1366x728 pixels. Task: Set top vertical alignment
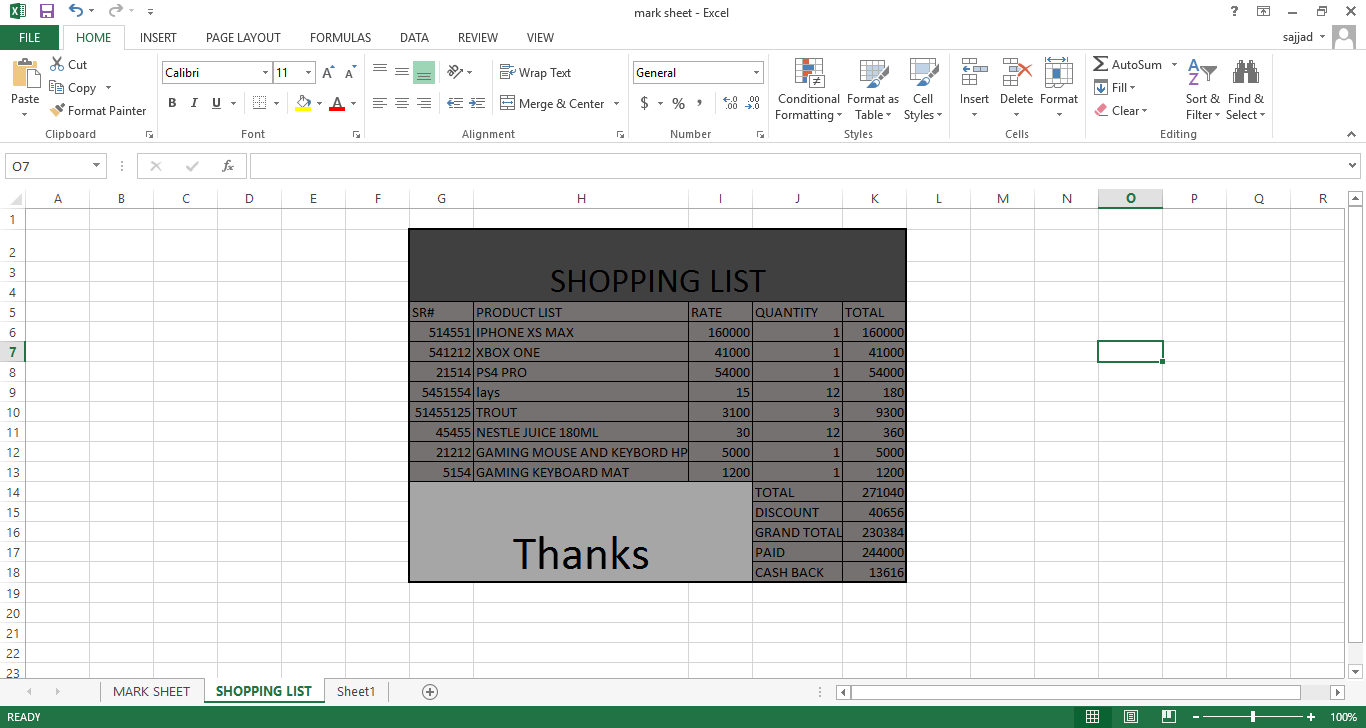[x=380, y=72]
